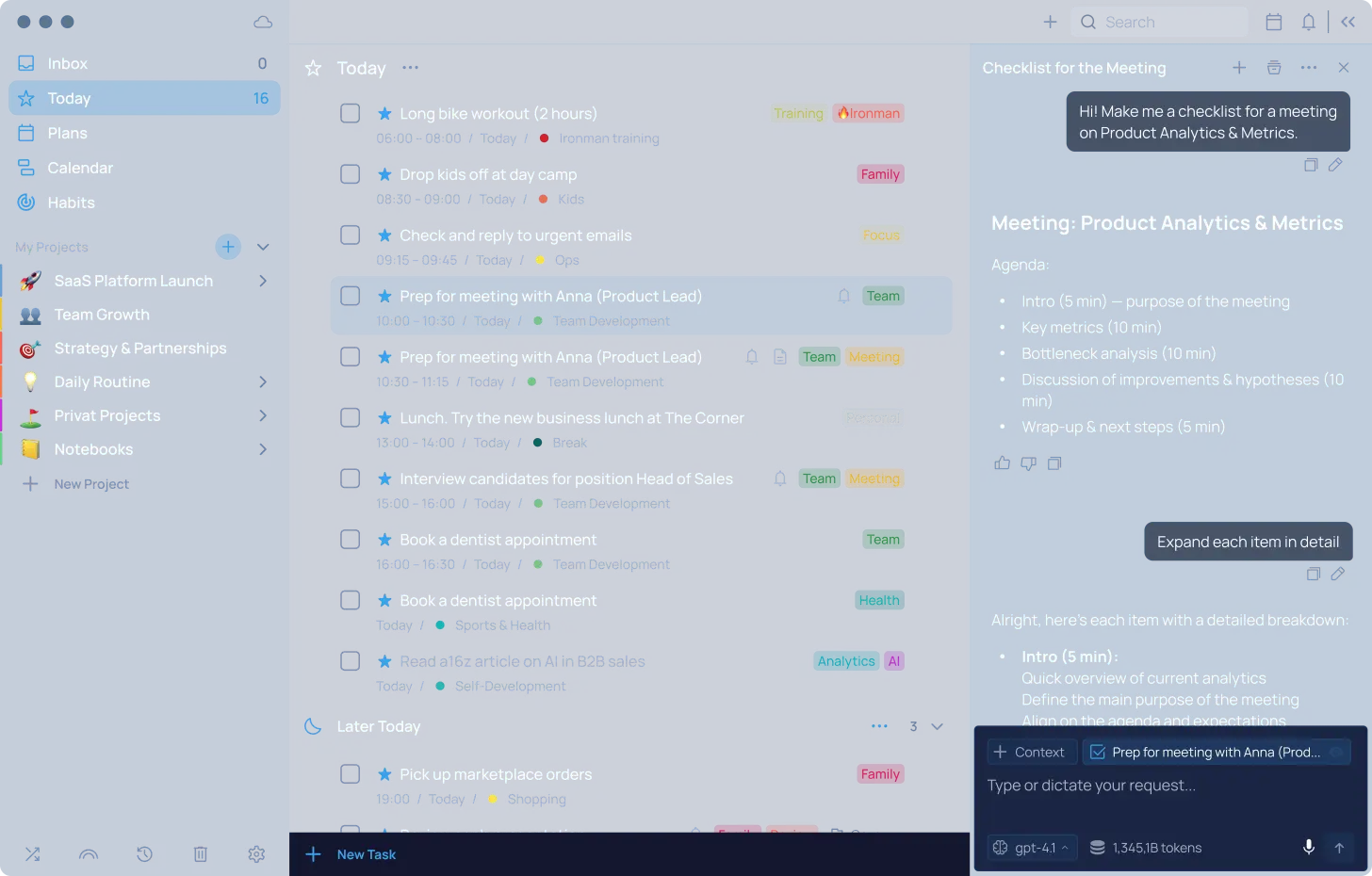The image size is (1372, 876).
Task: Collapse the Later Today section
Action: pos(937,726)
